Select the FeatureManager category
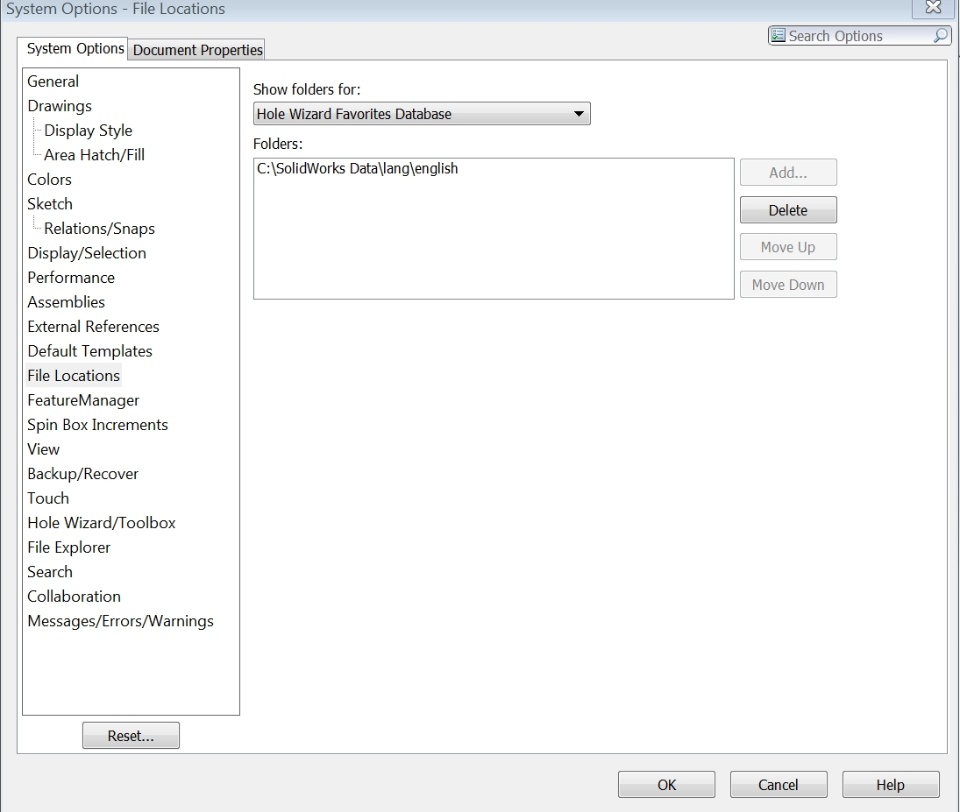Viewport: 960px width, 812px height. pos(83,400)
